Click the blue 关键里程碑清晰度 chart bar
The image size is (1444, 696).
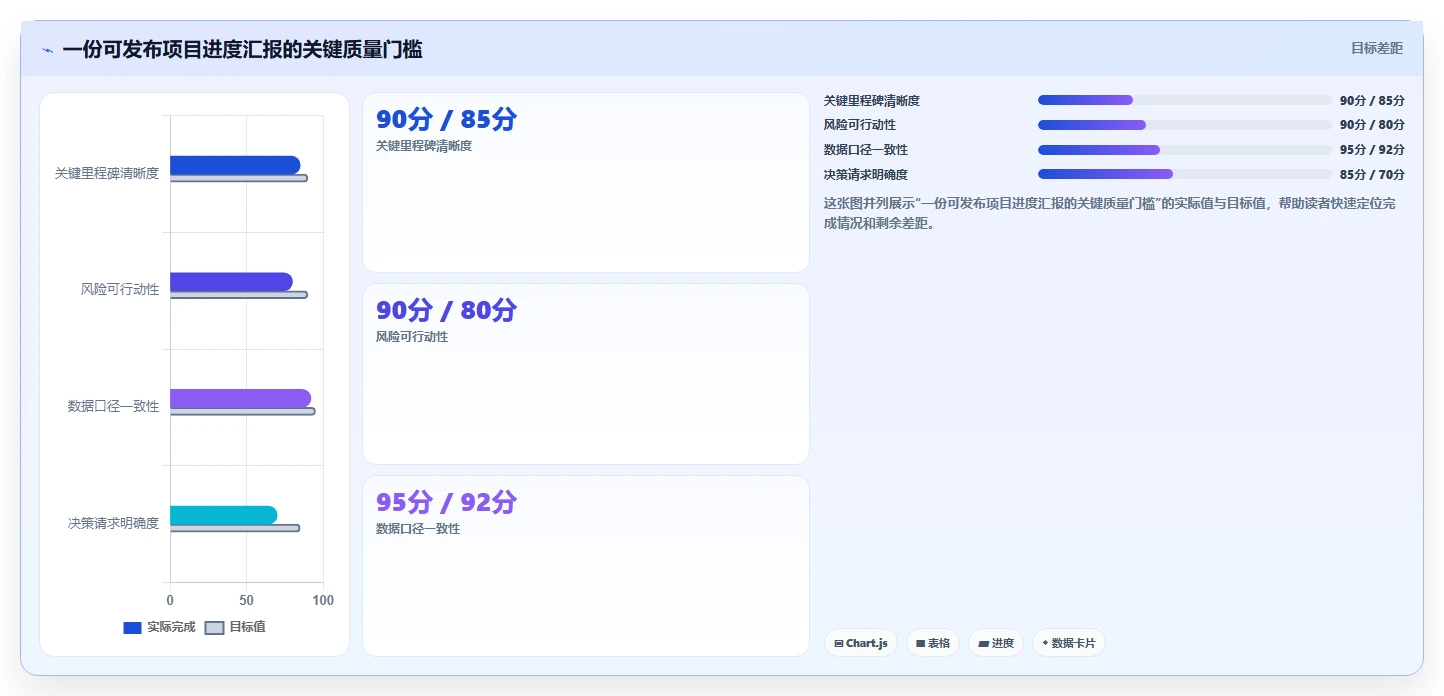pos(235,165)
